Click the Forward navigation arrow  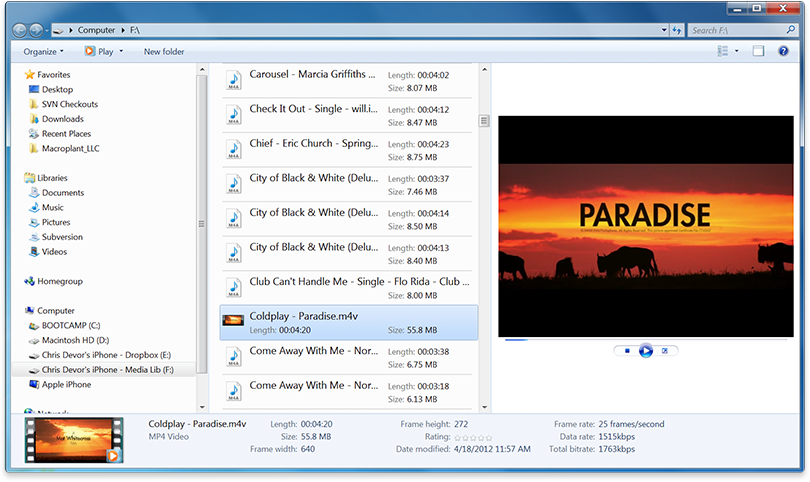click(36, 30)
